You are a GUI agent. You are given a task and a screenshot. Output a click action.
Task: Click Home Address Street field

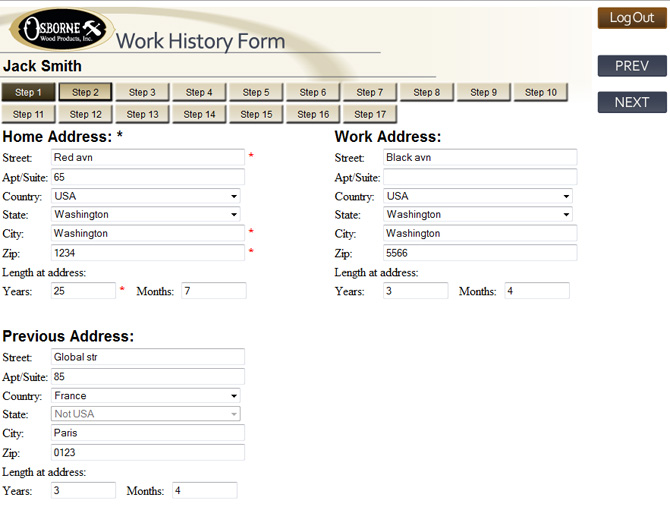147,157
